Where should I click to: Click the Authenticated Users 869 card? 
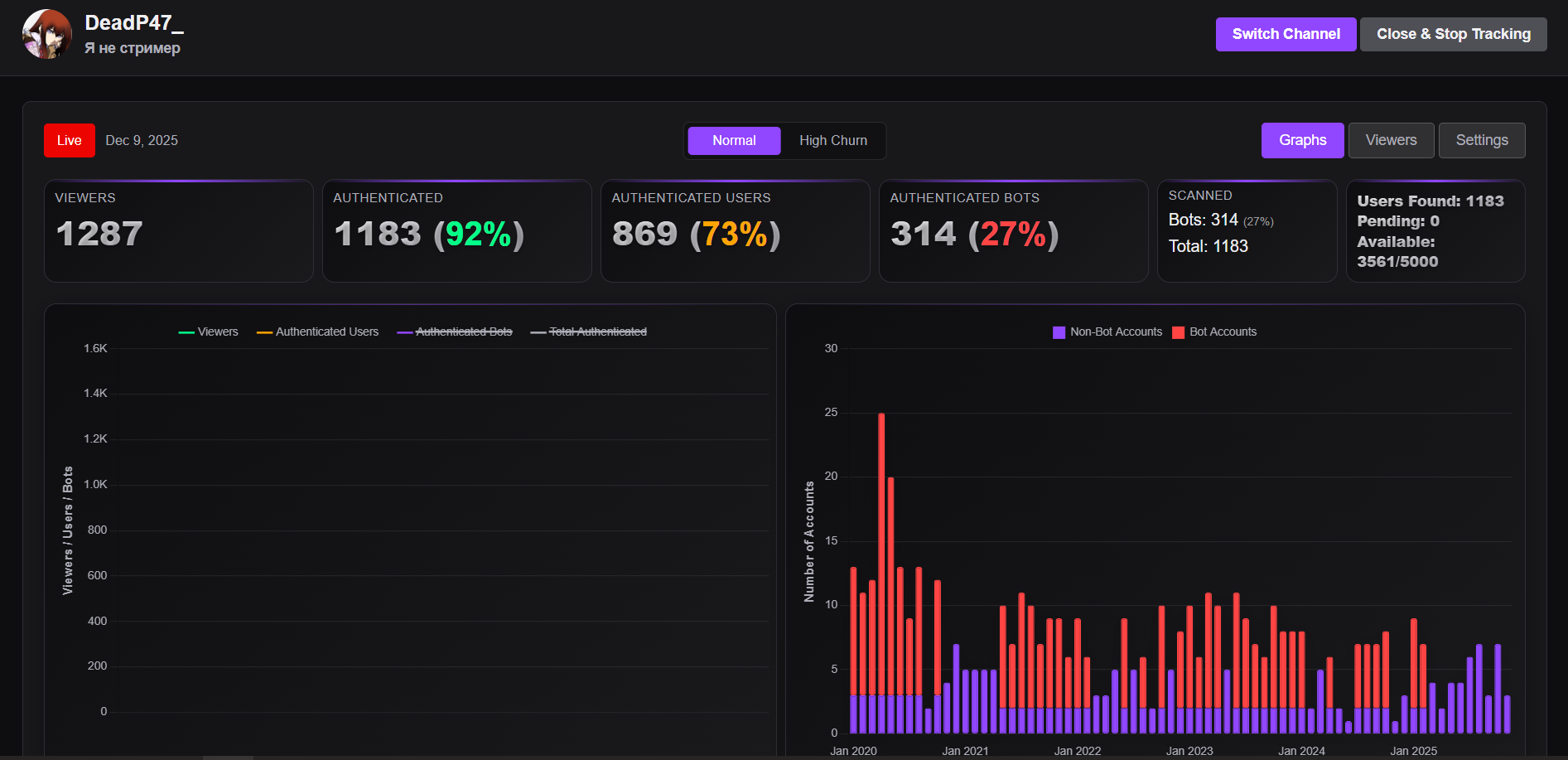735,231
